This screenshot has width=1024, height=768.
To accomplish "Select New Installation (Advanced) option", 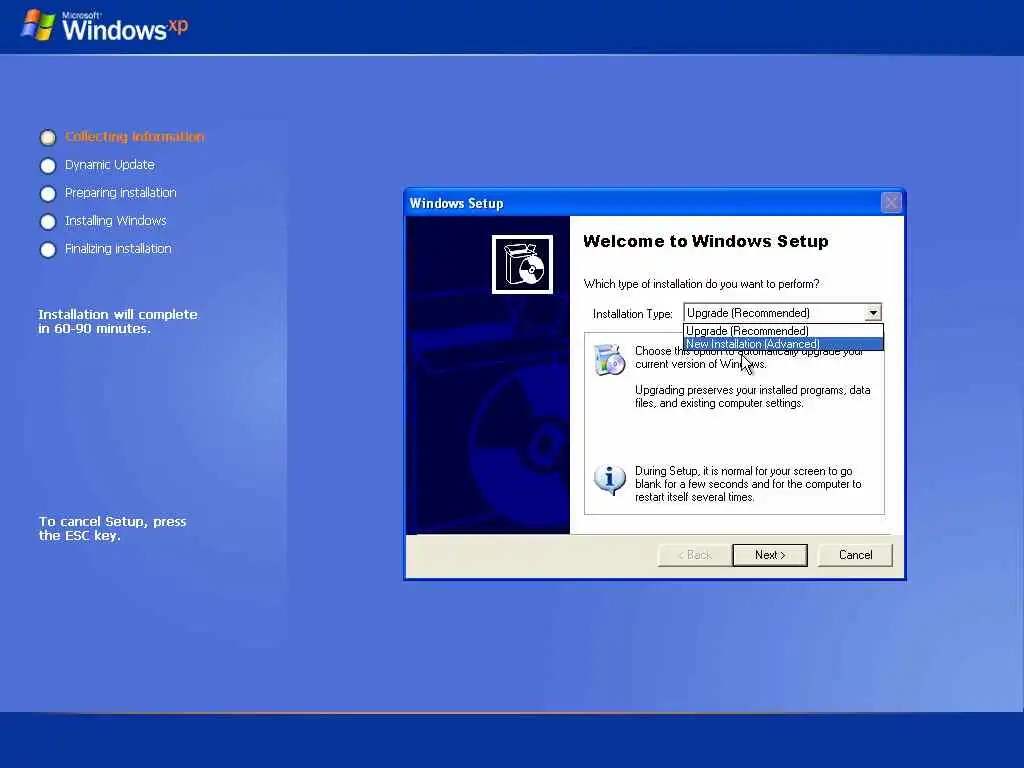I will [783, 344].
